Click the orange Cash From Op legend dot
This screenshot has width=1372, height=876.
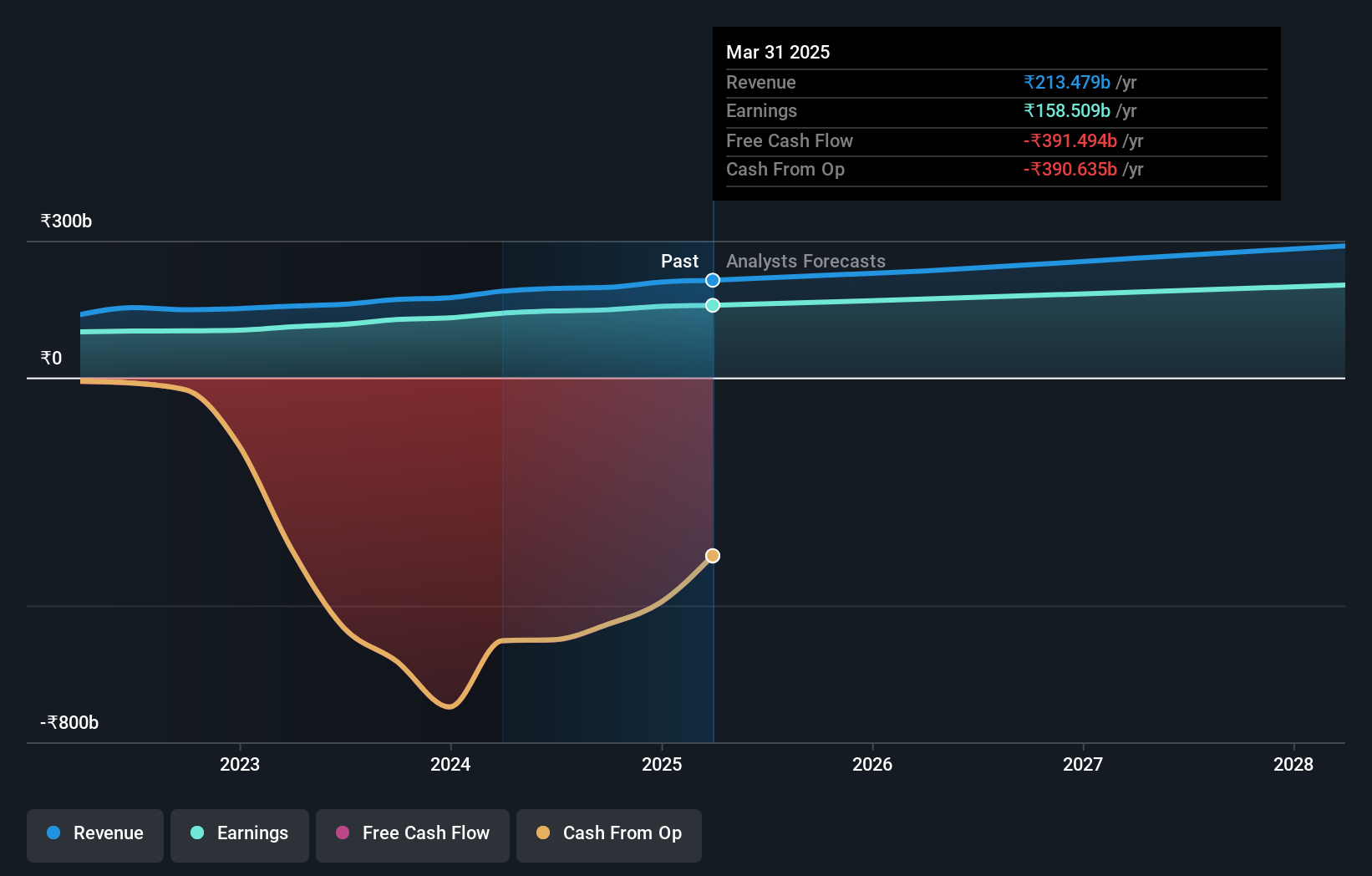[x=543, y=833]
